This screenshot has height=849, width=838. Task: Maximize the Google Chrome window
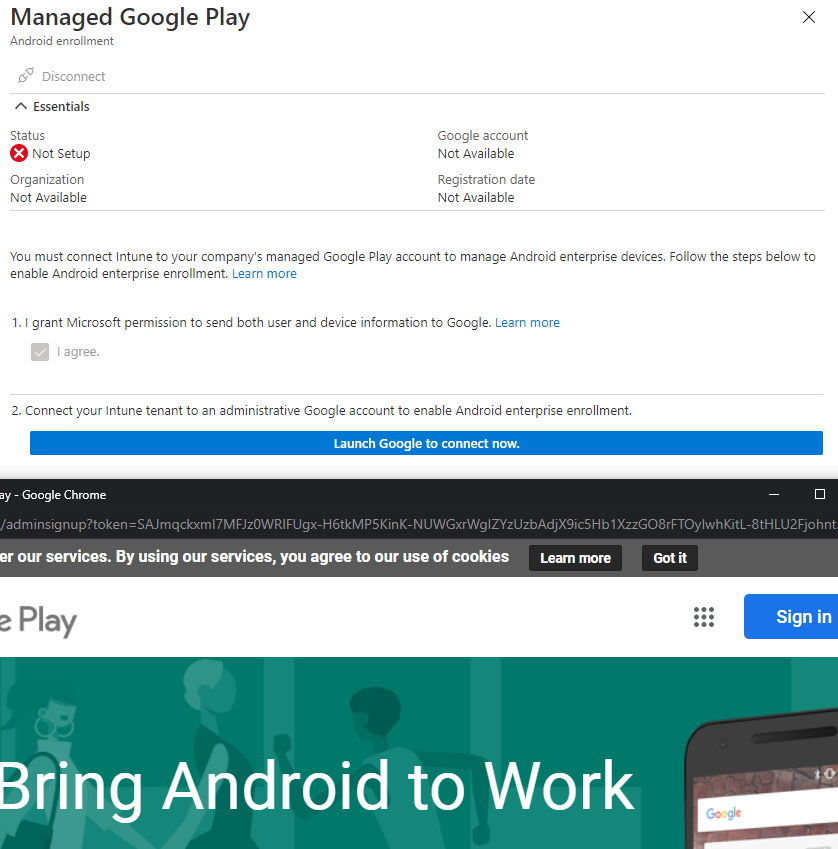pyautogui.click(x=820, y=494)
